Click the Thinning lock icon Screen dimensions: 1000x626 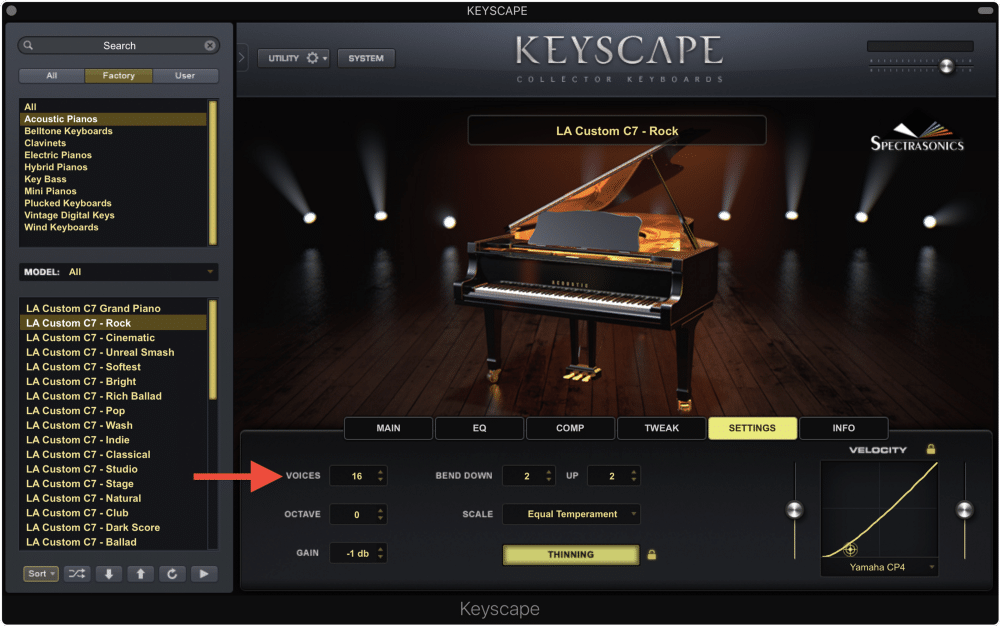651,554
